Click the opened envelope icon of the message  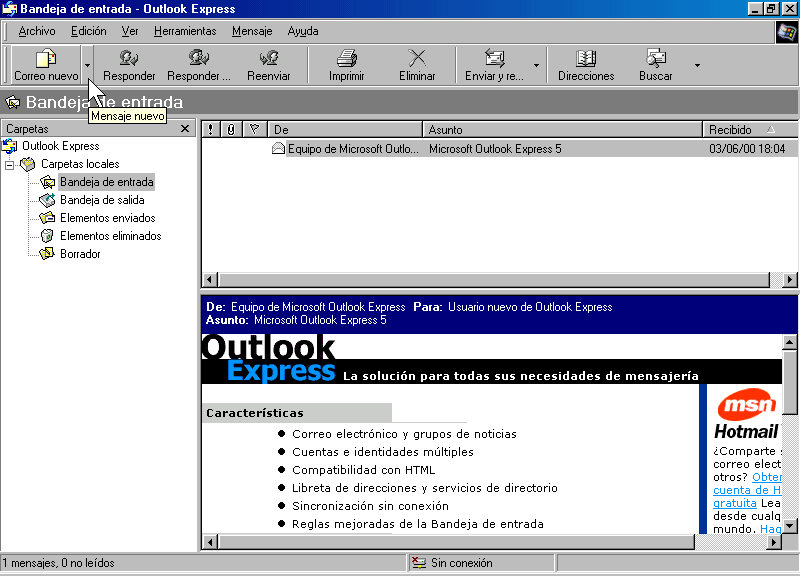(x=278, y=148)
